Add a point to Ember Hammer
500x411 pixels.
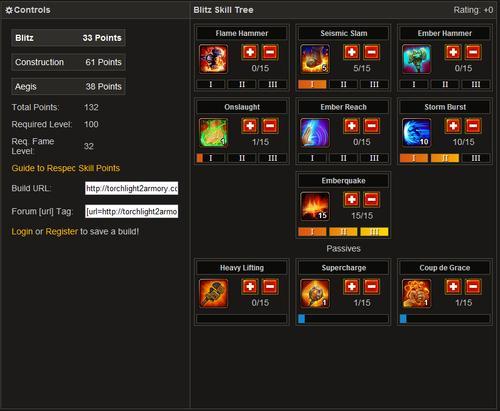click(453, 52)
